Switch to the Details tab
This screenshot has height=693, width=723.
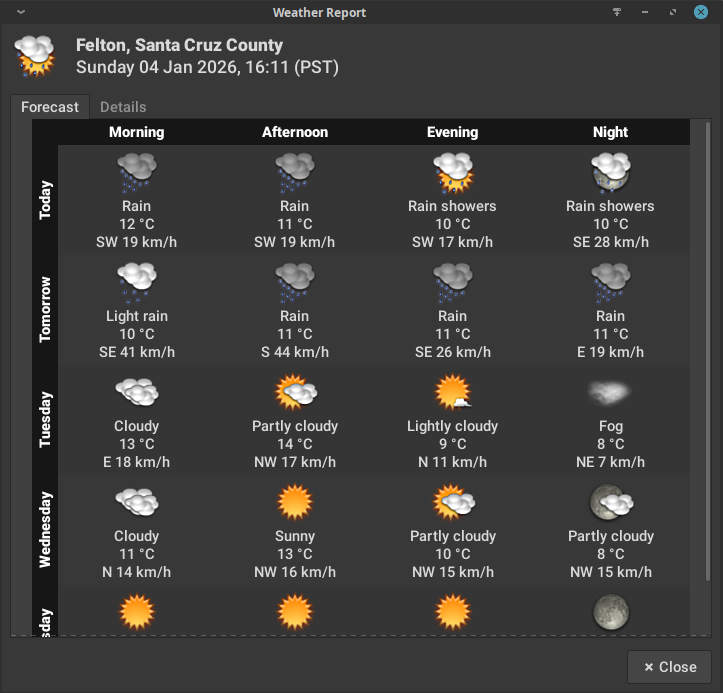point(123,107)
